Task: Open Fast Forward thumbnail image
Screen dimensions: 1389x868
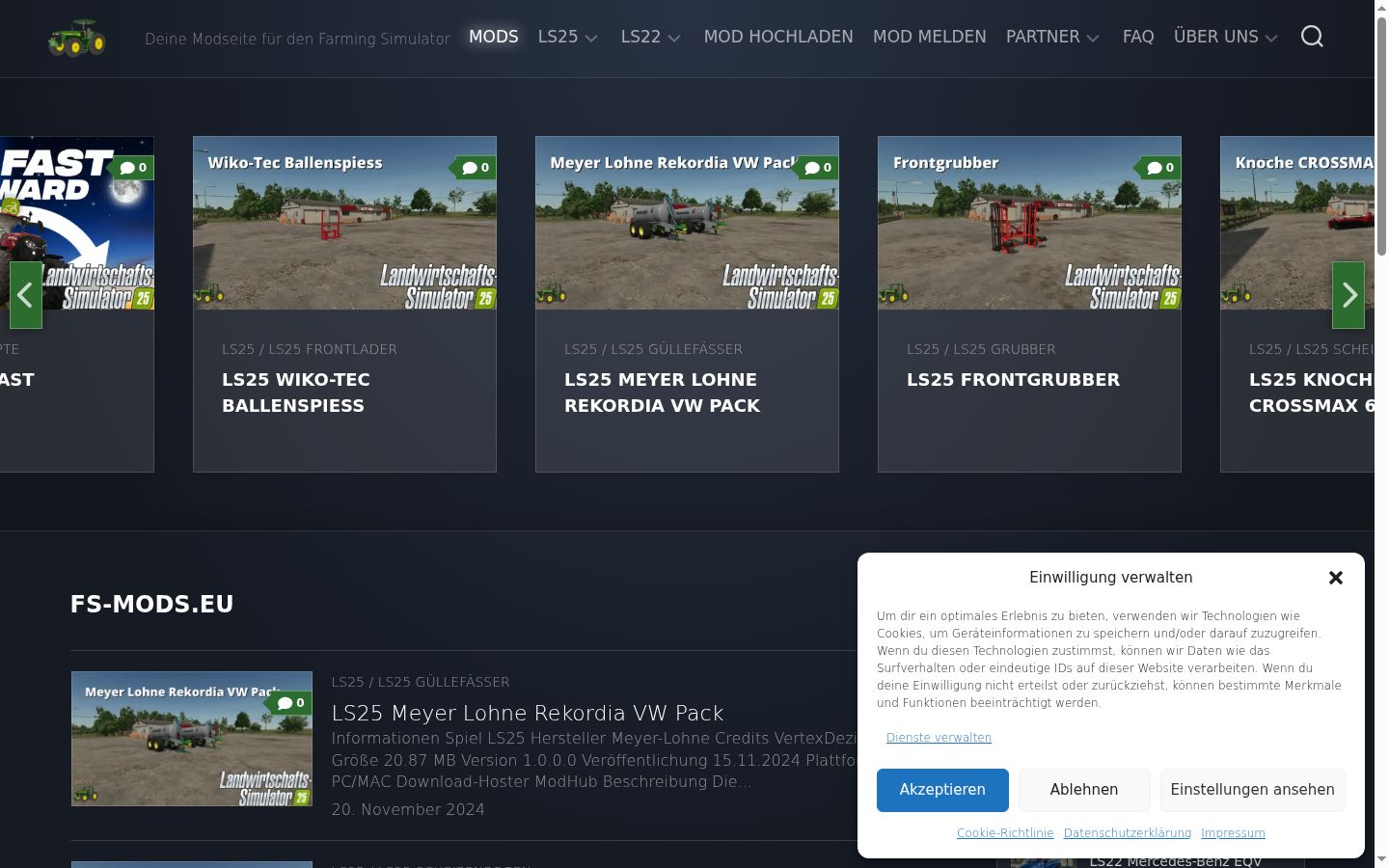Action: [x=77, y=223]
